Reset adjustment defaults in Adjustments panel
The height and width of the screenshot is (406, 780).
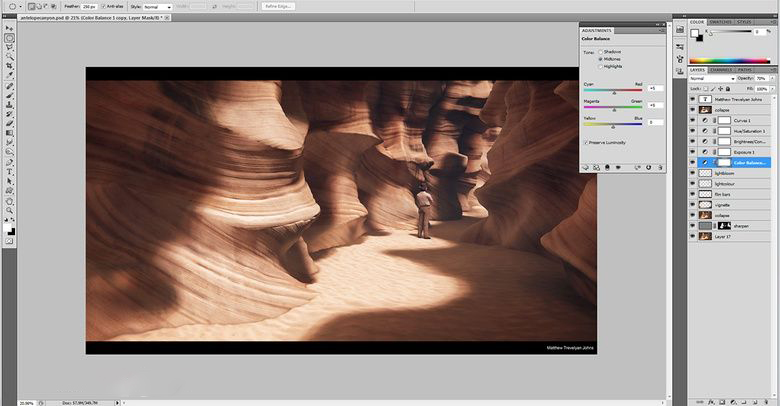(x=649, y=168)
